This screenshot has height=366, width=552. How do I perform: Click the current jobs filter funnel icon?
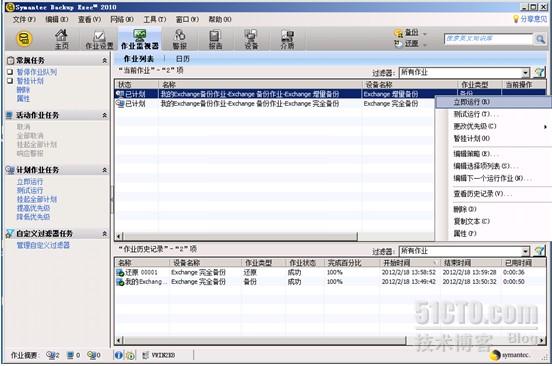pyautogui.click(x=539, y=73)
